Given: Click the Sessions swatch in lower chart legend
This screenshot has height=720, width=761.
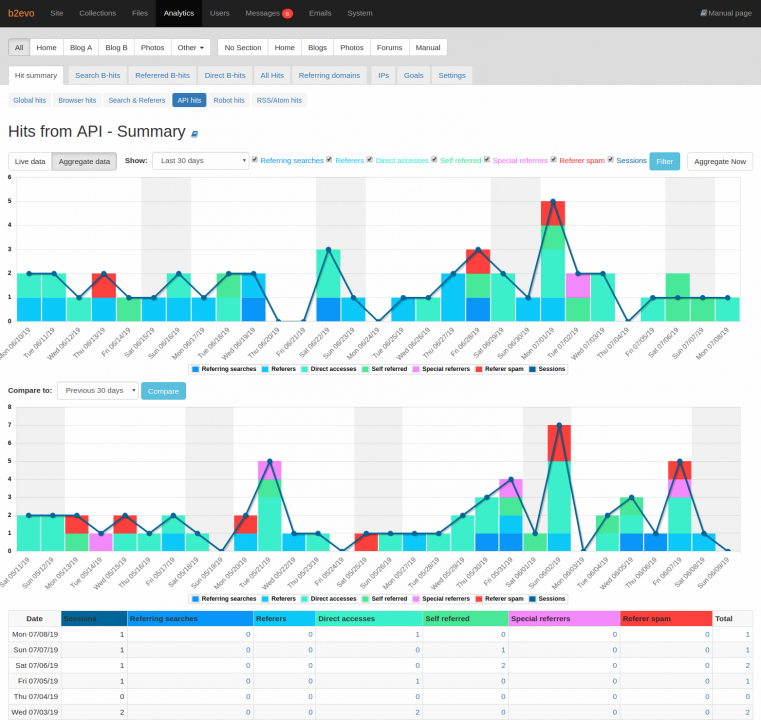Looking at the screenshot, I should pyautogui.click(x=532, y=599).
